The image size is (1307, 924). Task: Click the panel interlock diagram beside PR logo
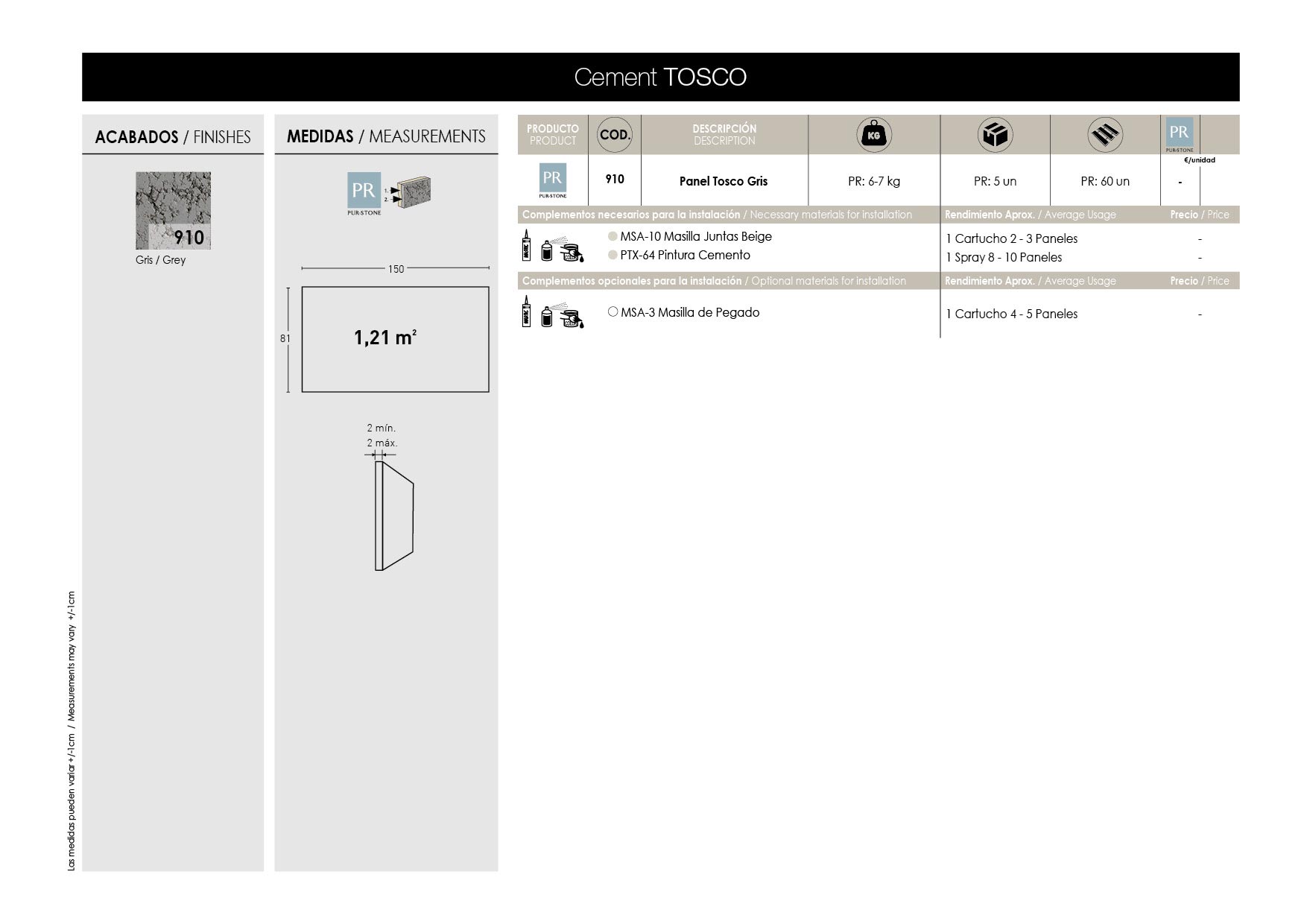click(408, 193)
